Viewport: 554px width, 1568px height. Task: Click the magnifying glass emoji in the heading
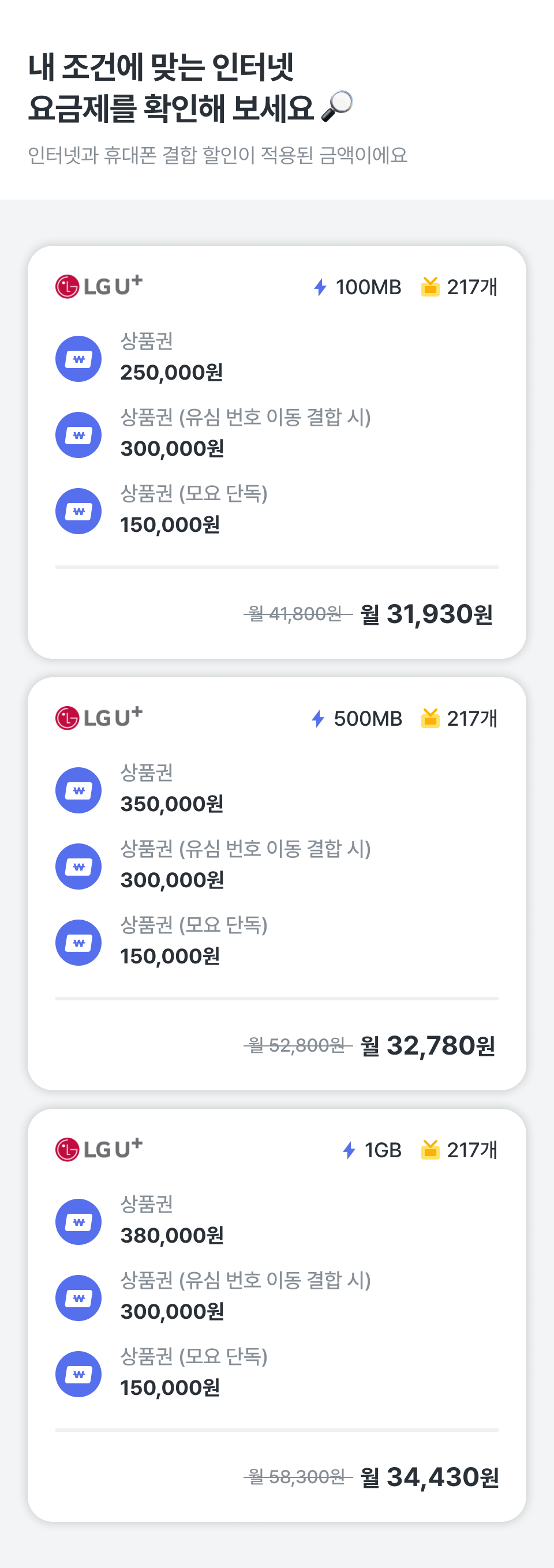click(337, 107)
